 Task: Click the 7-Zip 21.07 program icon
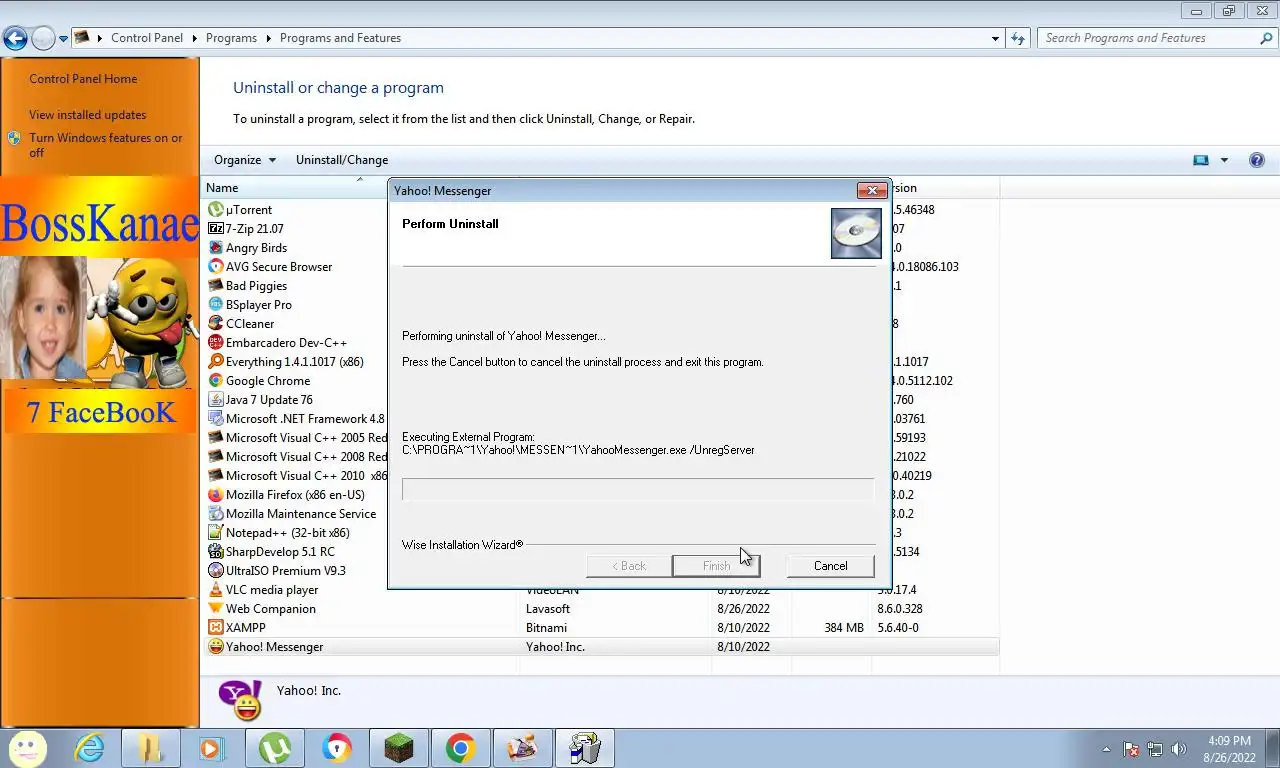[215, 229]
